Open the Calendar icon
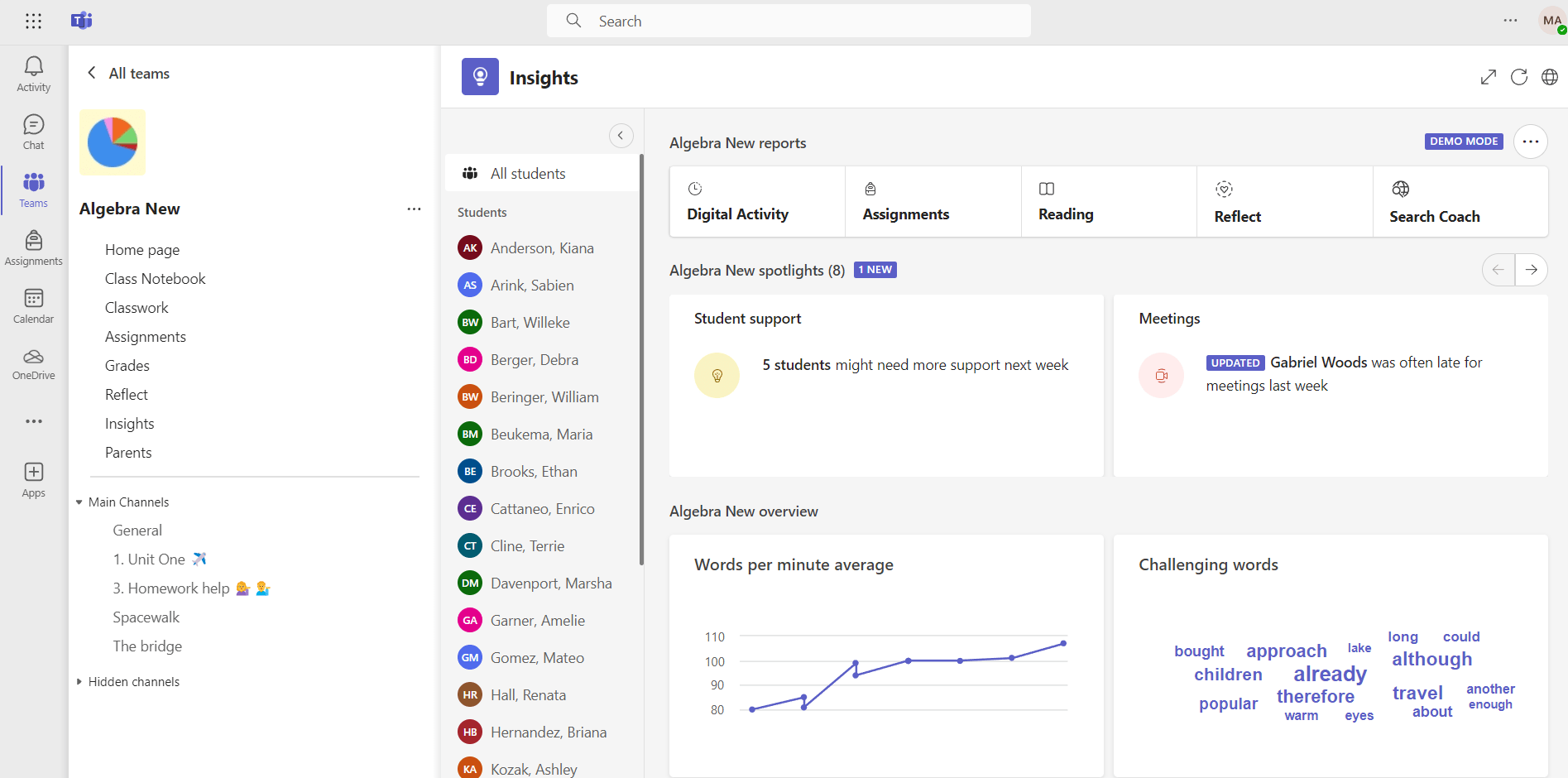This screenshot has width=1568, height=778. [x=33, y=305]
